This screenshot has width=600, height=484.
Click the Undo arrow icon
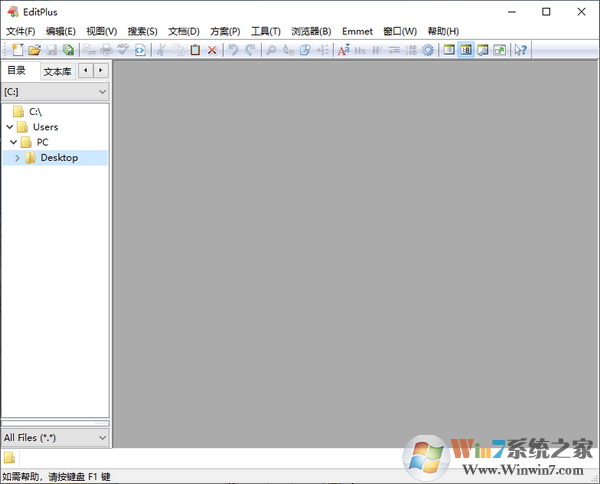[x=233, y=50]
